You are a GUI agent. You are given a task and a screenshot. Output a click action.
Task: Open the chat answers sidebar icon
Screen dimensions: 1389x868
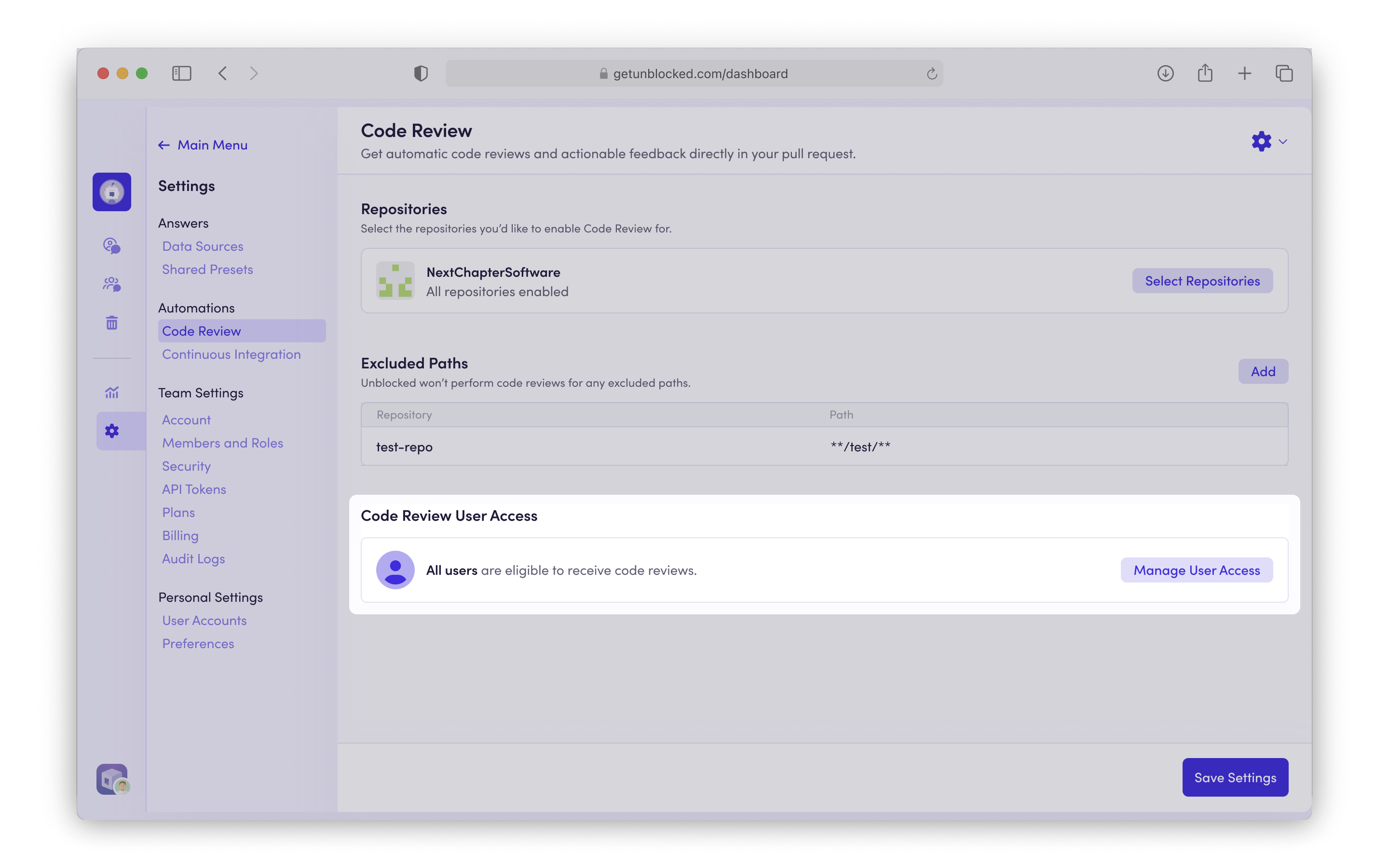coord(111,246)
